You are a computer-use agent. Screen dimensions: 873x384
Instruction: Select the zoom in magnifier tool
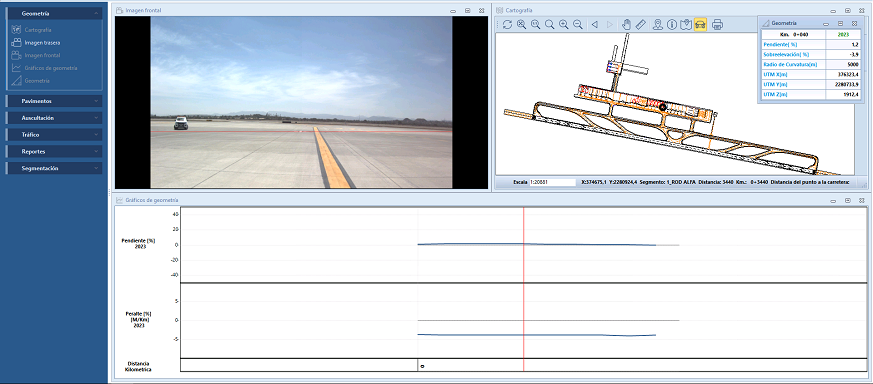click(563, 24)
